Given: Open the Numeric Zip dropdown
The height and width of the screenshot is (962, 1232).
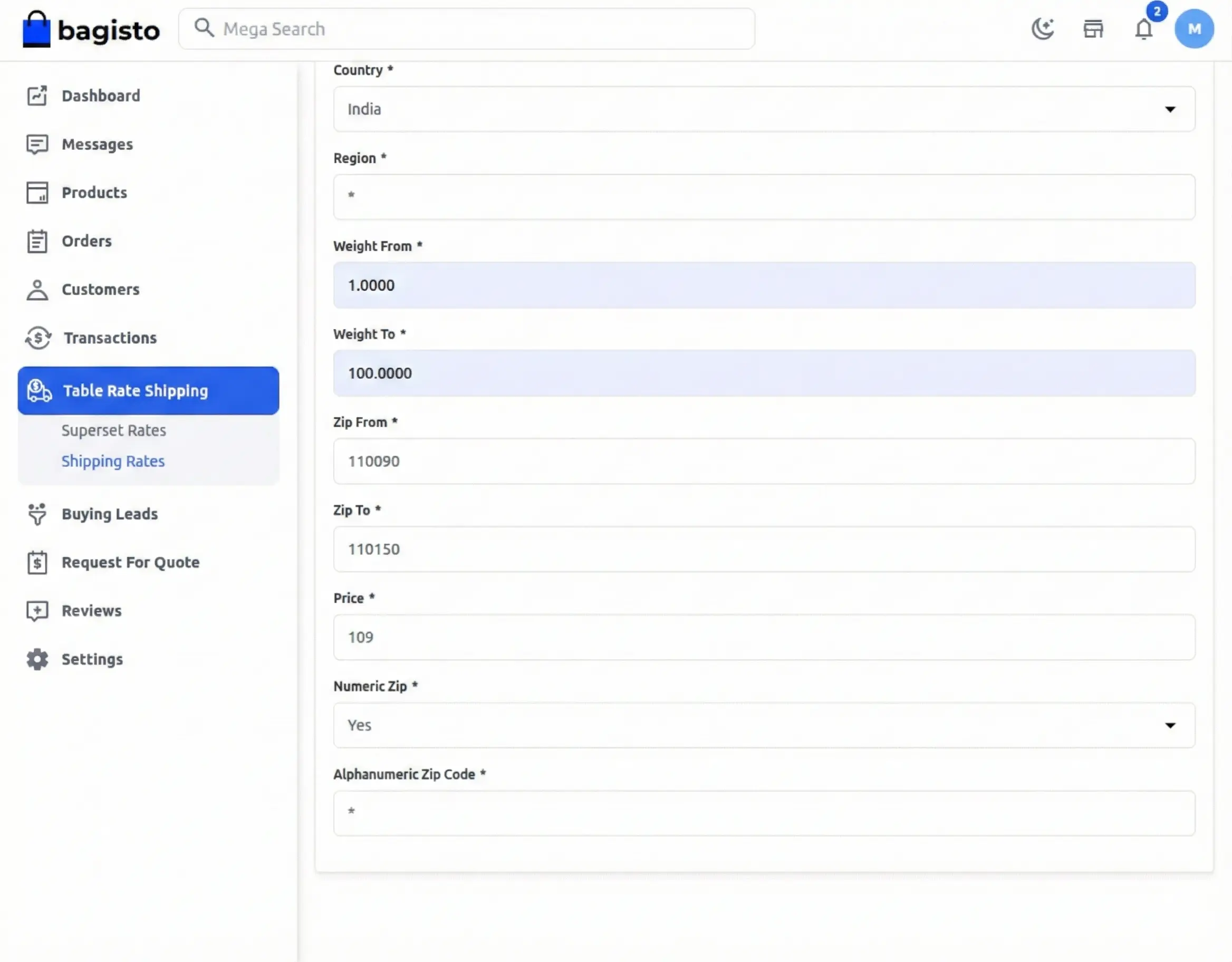Looking at the screenshot, I should point(764,725).
